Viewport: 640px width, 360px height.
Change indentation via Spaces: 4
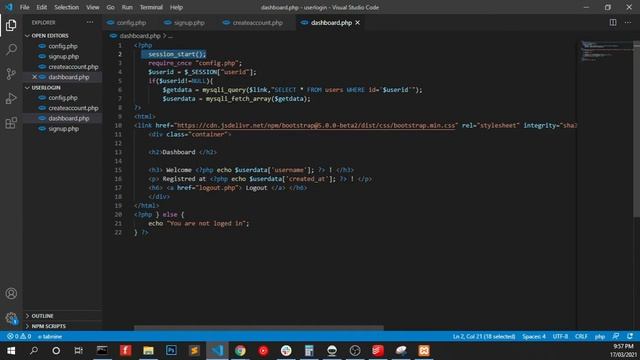(533, 336)
